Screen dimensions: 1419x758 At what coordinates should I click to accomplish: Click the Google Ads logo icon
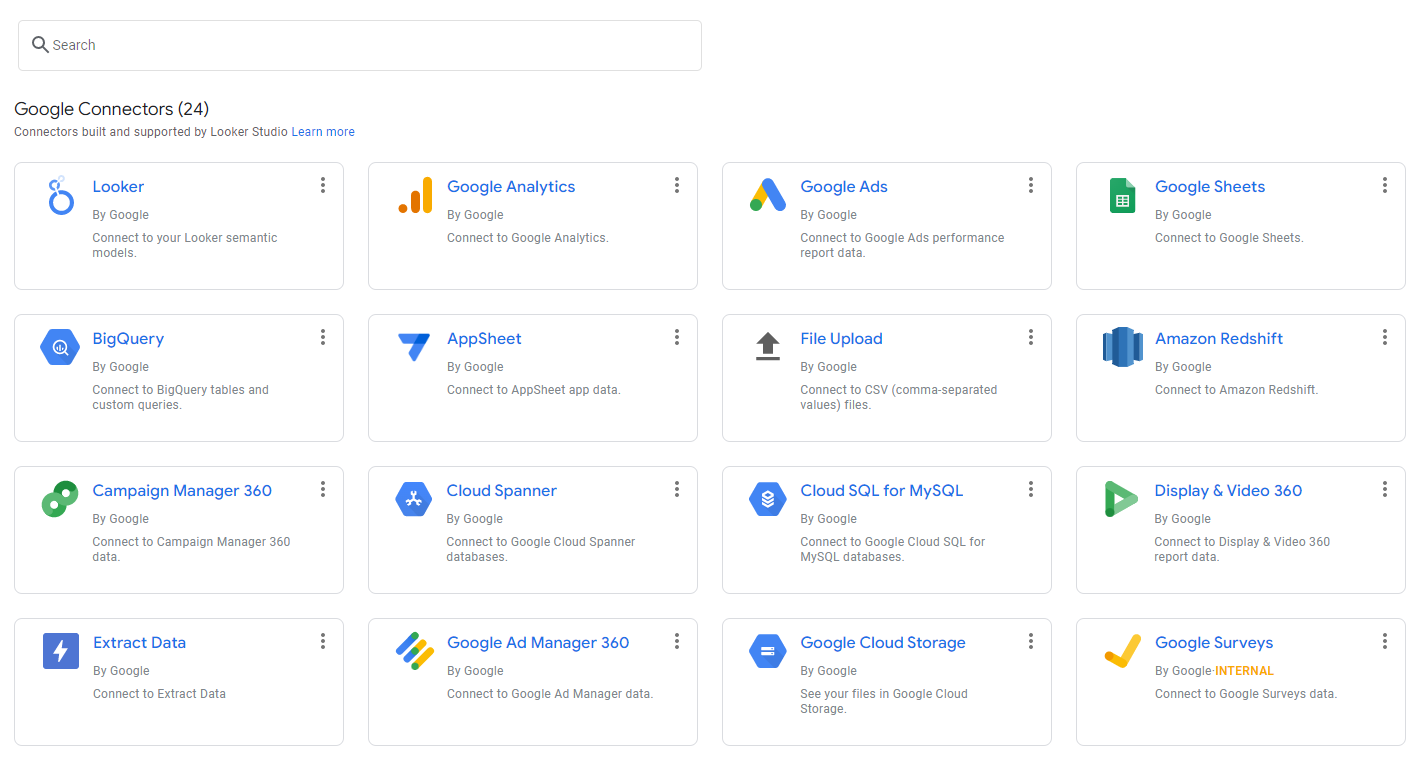pyautogui.click(x=768, y=195)
